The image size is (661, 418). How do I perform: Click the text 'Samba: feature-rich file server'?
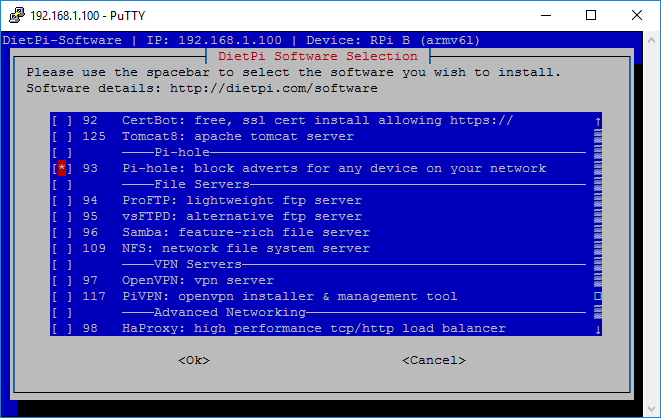[246, 233]
